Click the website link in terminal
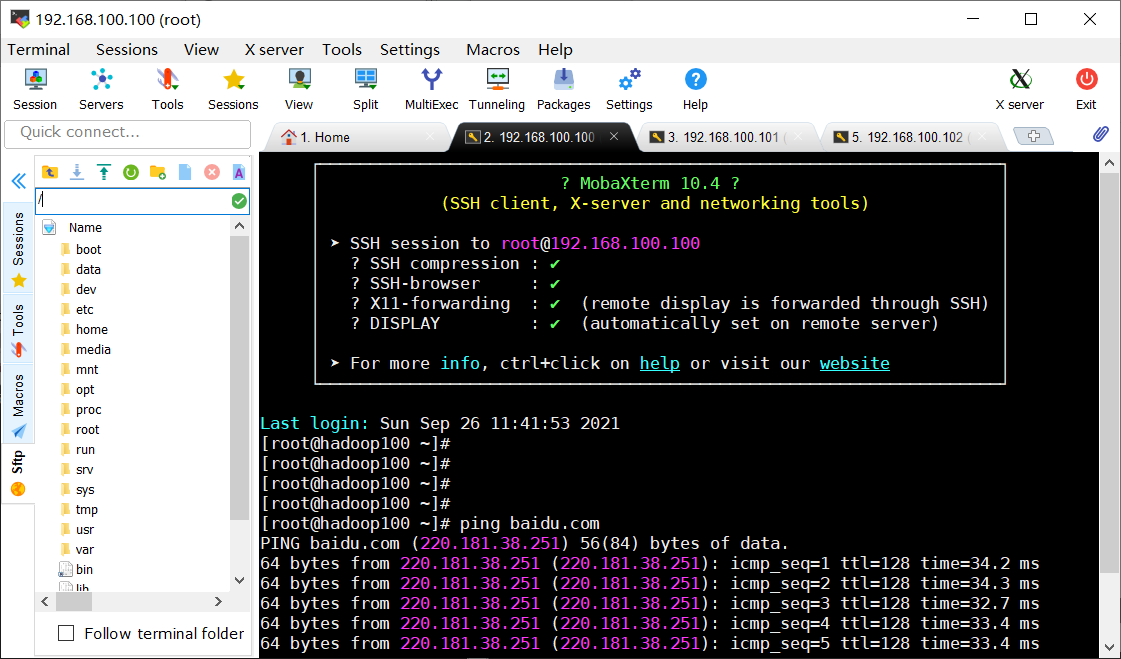Image resolution: width=1121 pixels, height=659 pixels. point(854,363)
